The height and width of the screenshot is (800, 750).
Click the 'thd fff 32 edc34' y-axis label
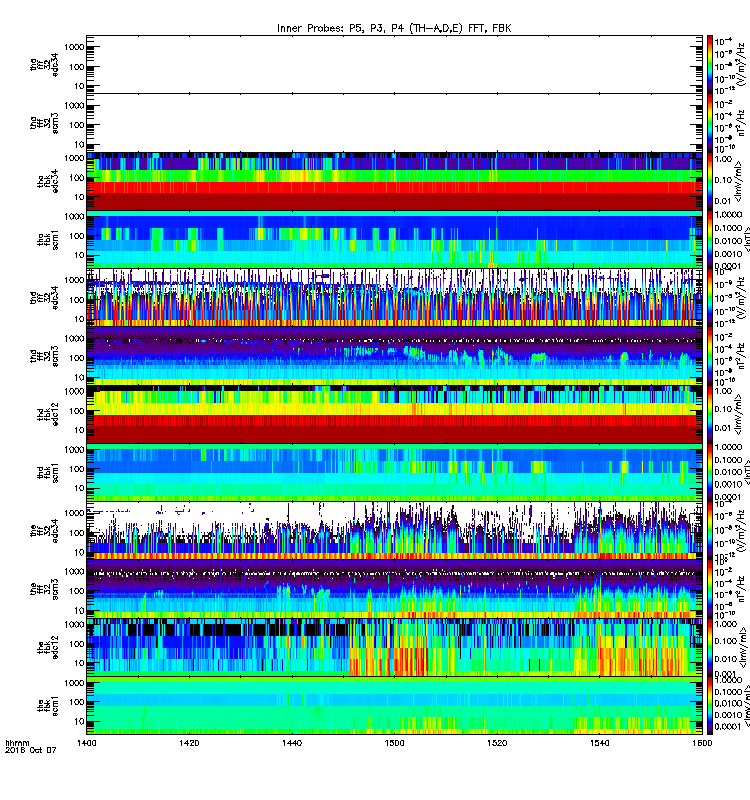tap(44, 297)
